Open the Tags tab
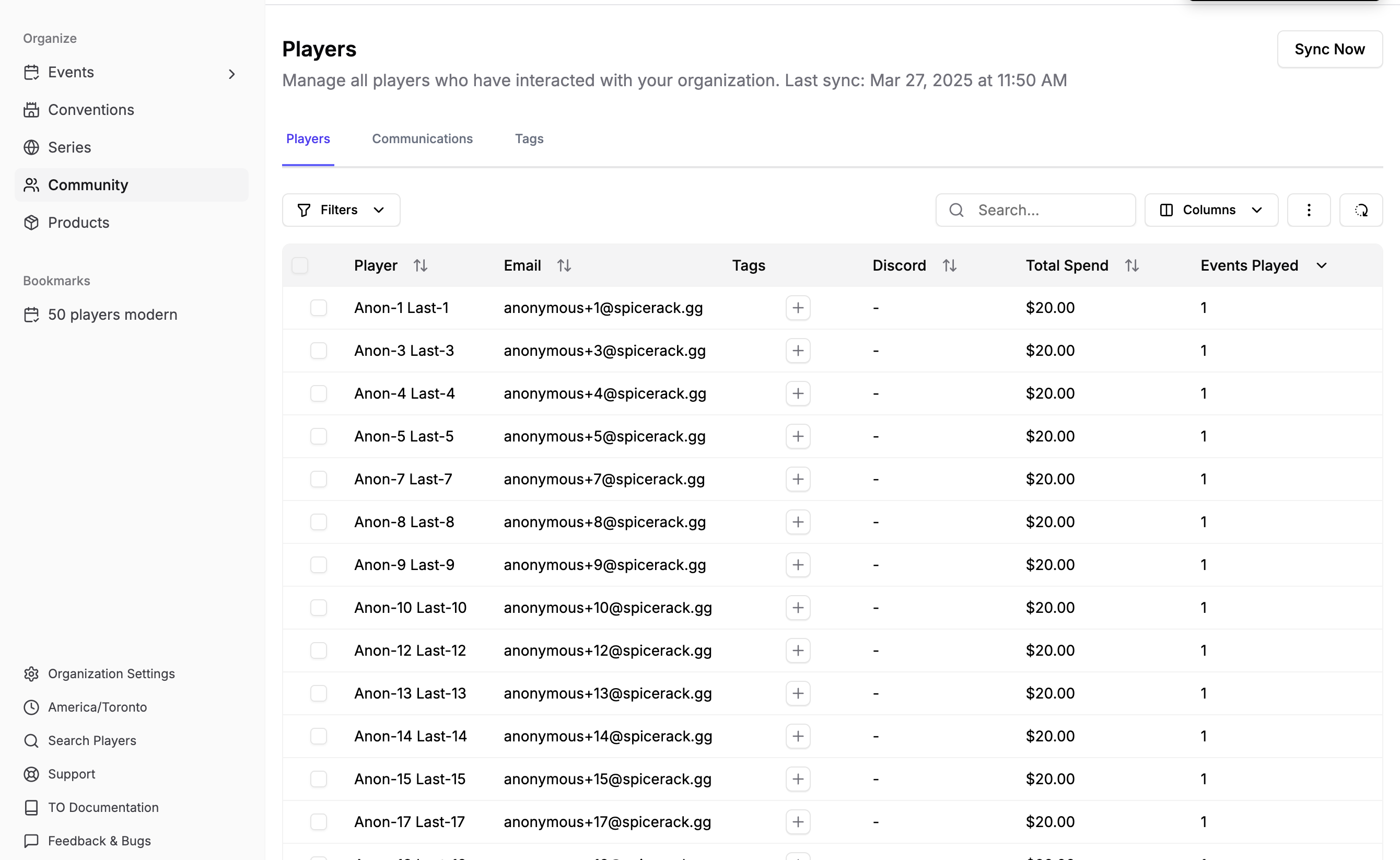1400x860 pixels. [529, 139]
